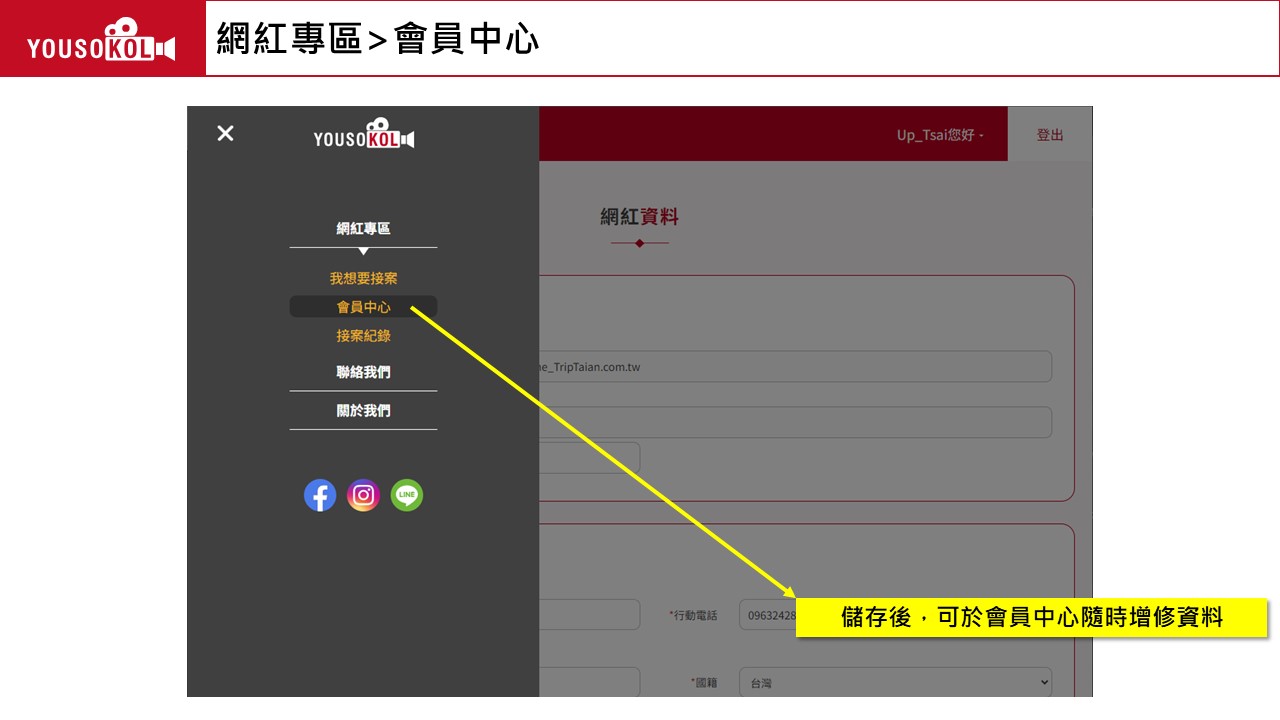Go to 我想要接案 in the sidebar

point(363,278)
